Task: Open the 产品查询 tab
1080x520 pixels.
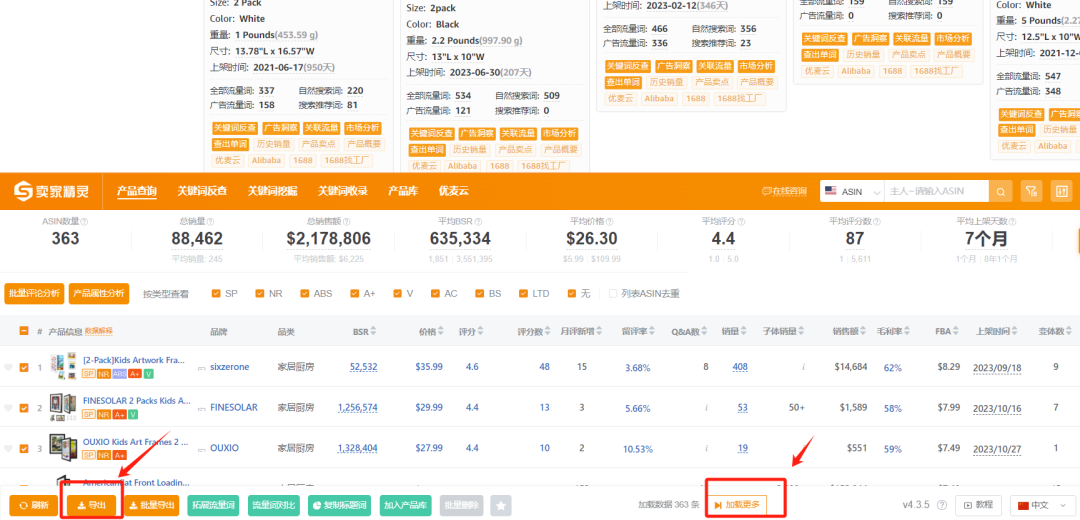Action: point(136,191)
